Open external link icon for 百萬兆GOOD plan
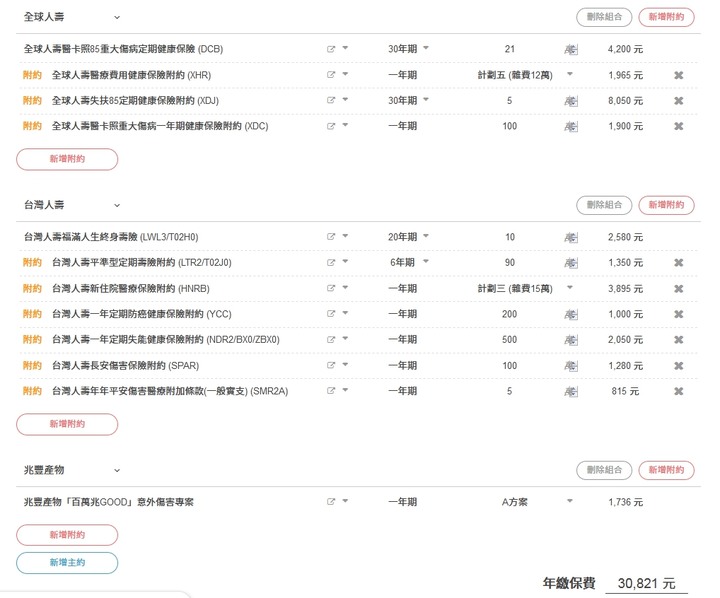Screen dimensions: 720x598 pos(331,502)
